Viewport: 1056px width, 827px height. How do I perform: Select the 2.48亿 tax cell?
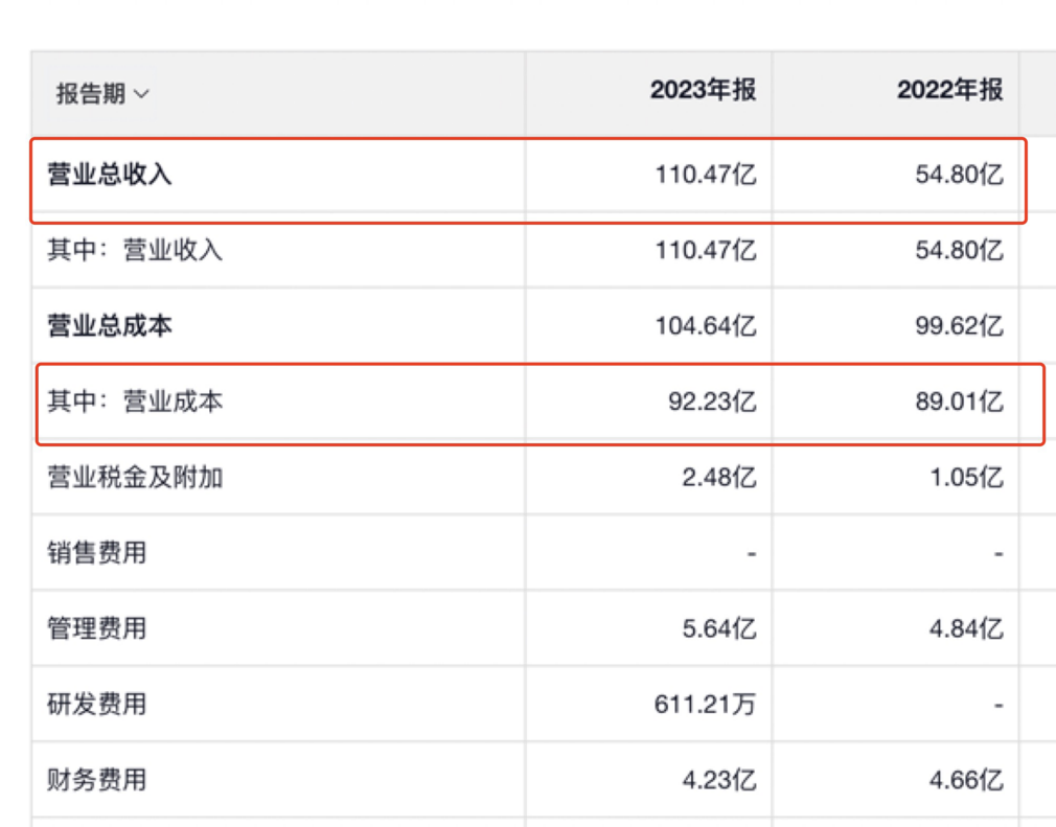[718, 478]
